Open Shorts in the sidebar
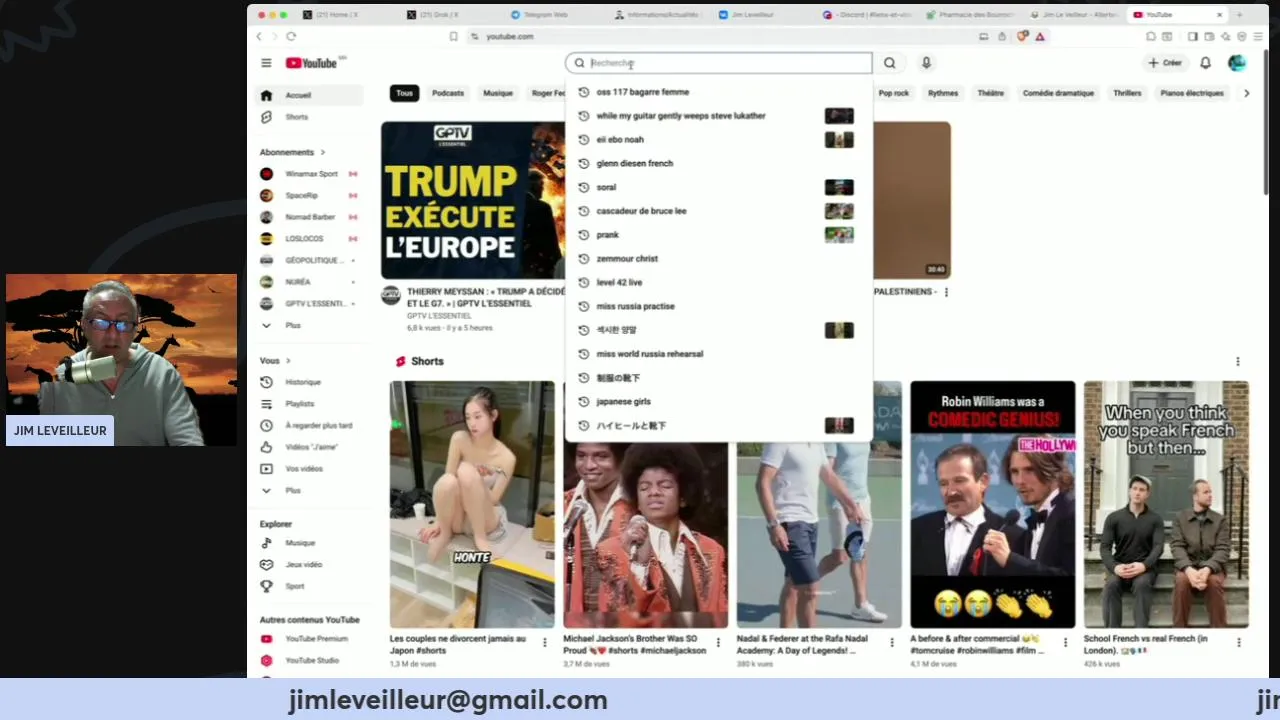The width and height of the screenshot is (1280, 720). click(310, 117)
